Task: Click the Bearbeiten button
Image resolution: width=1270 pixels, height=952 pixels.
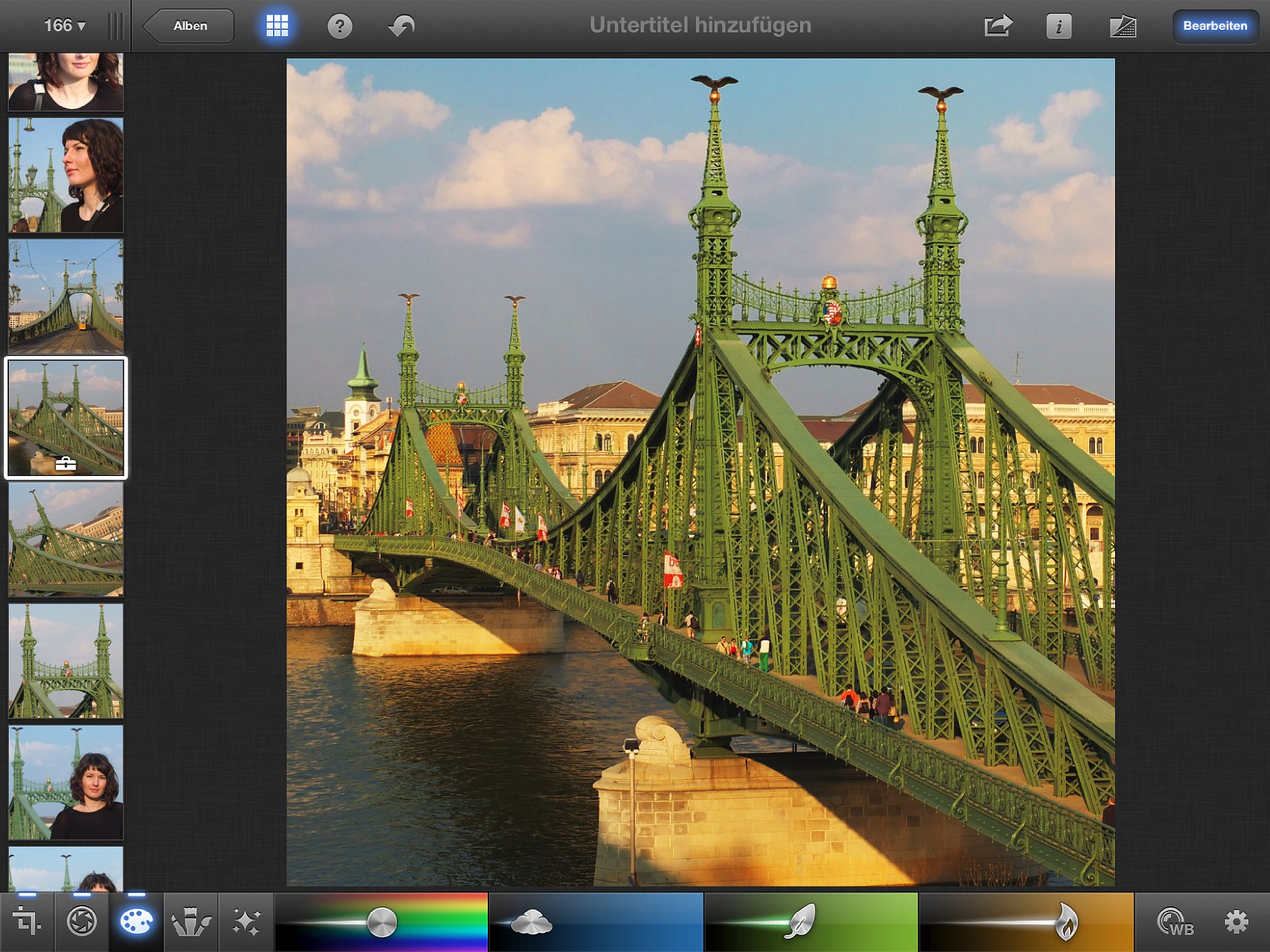Action: tap(1215, 26)
